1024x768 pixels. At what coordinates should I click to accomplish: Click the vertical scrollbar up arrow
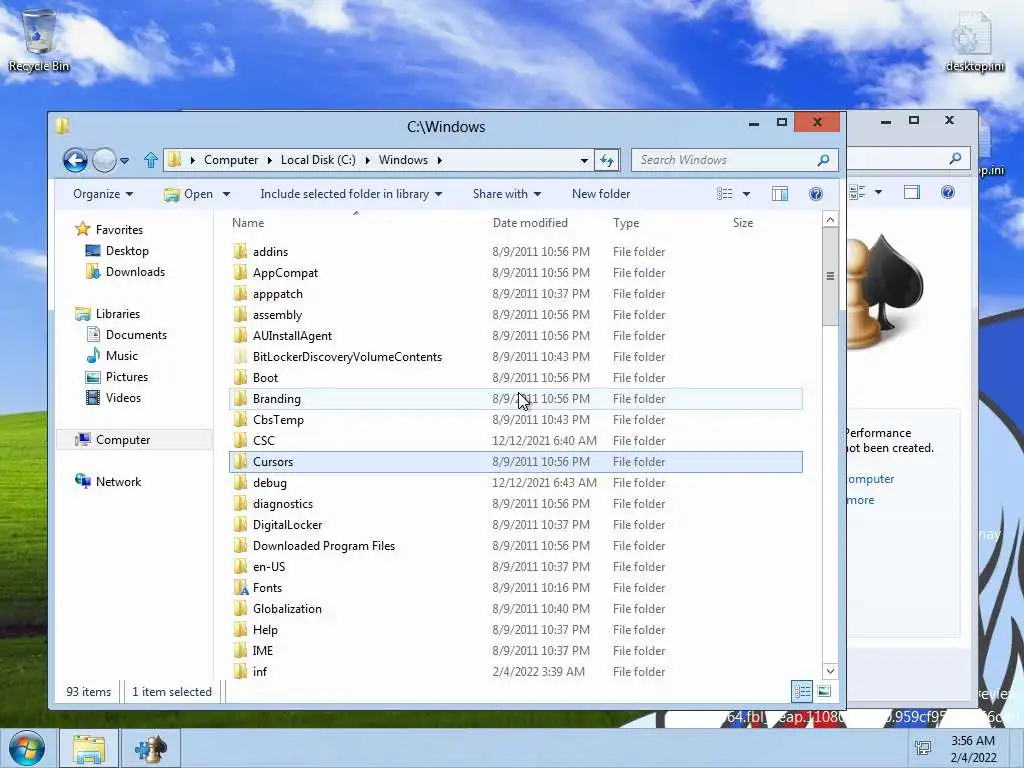830,219
